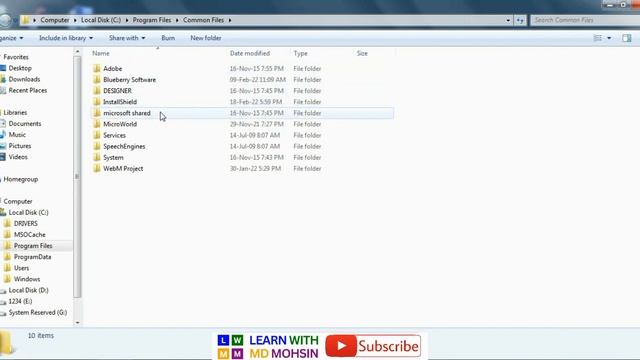Viewport: 640px width, 360px height.
Task: Select Pictures under Libraries
Action: [x=20, y=146]
